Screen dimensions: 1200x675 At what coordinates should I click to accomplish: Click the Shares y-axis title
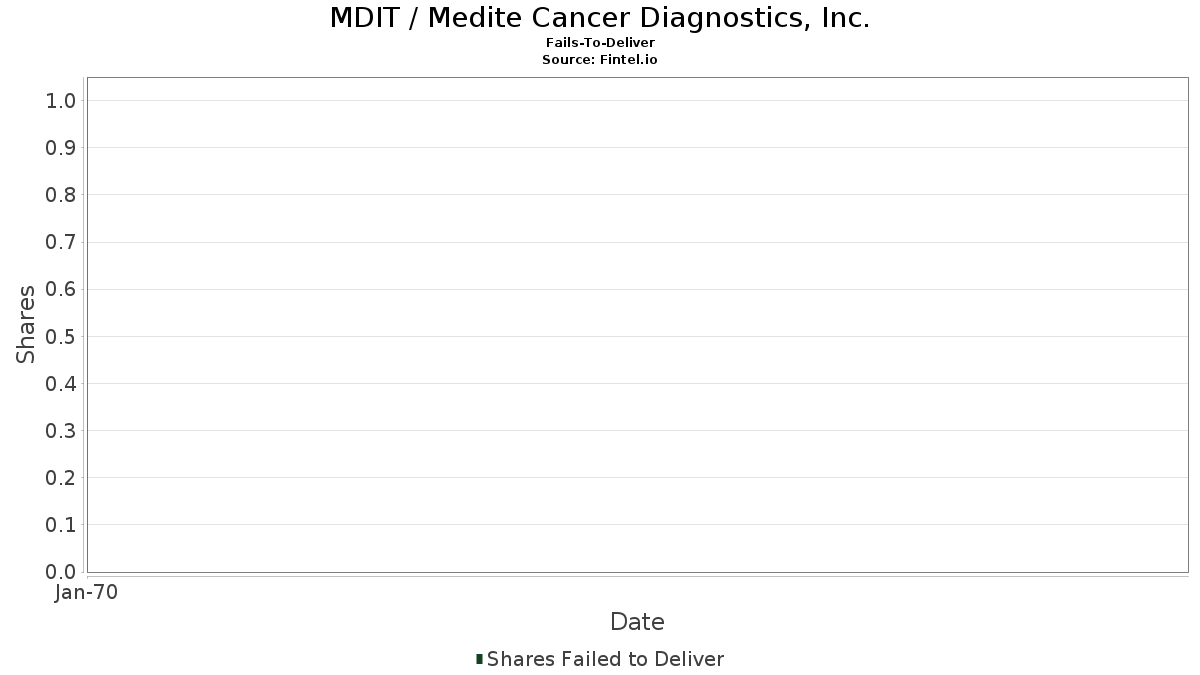pos(26,324)
